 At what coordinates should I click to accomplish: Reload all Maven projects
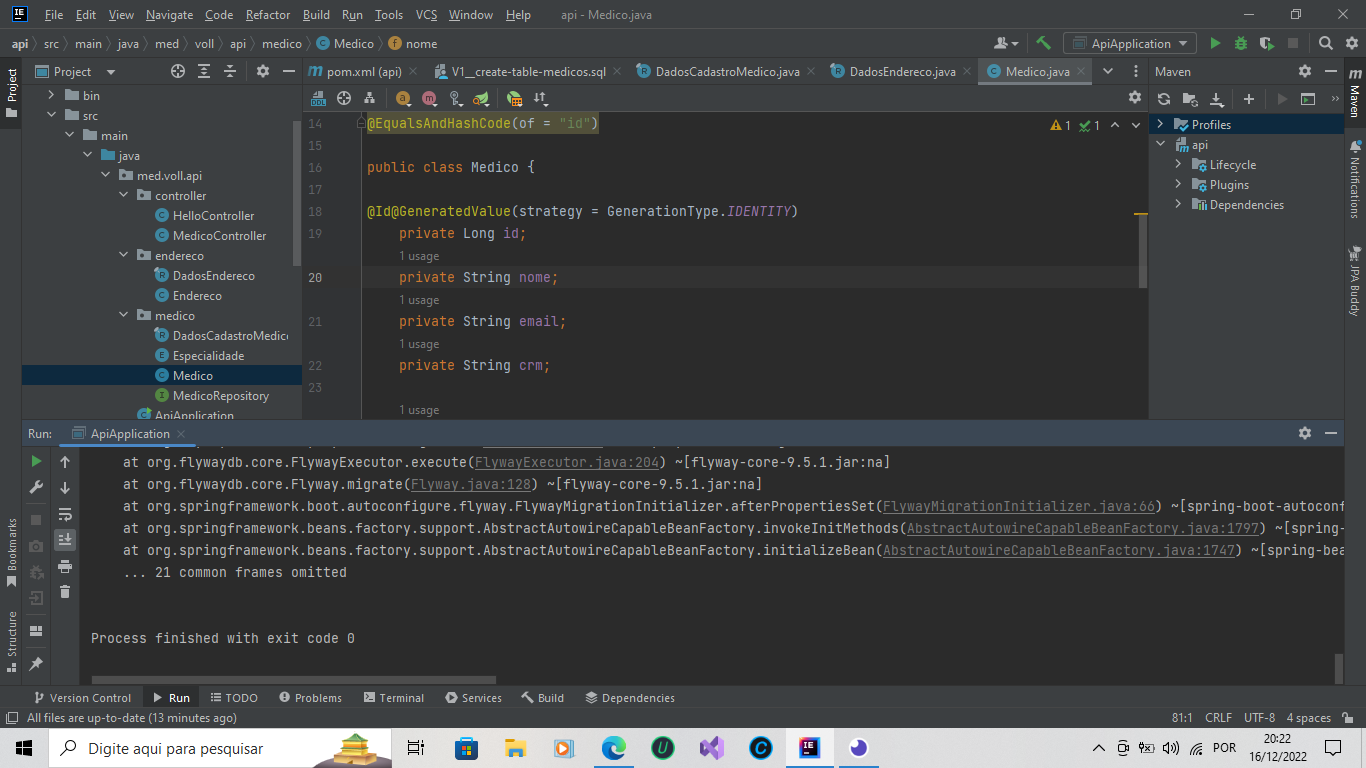[1164, 99]
